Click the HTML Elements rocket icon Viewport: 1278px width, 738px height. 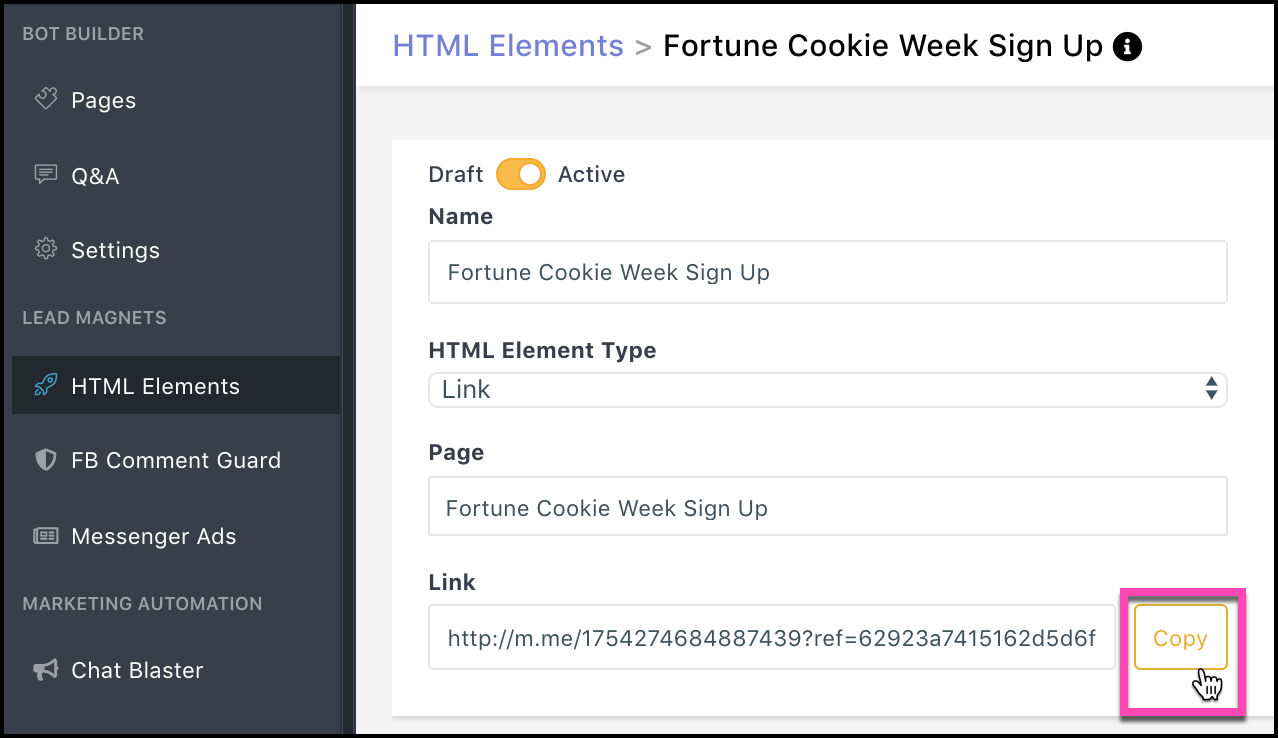pos(45,386)
